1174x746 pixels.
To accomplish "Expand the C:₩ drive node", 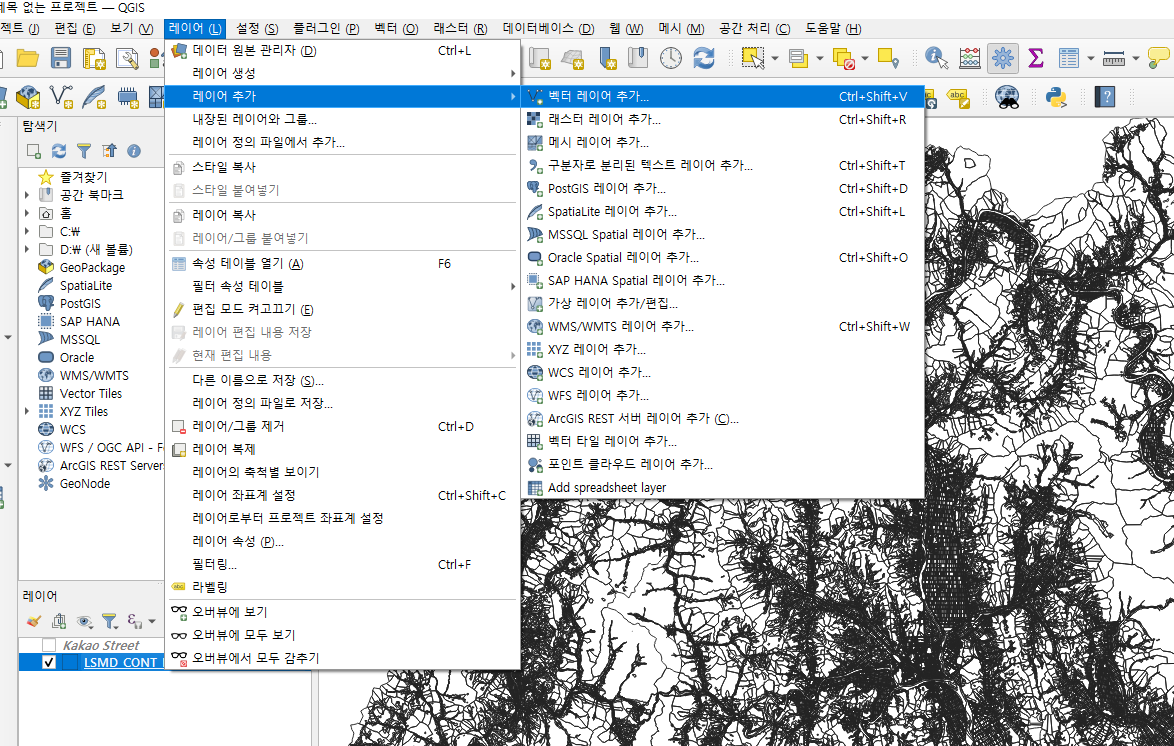I will pyautogui.click(x=27, y=231).
